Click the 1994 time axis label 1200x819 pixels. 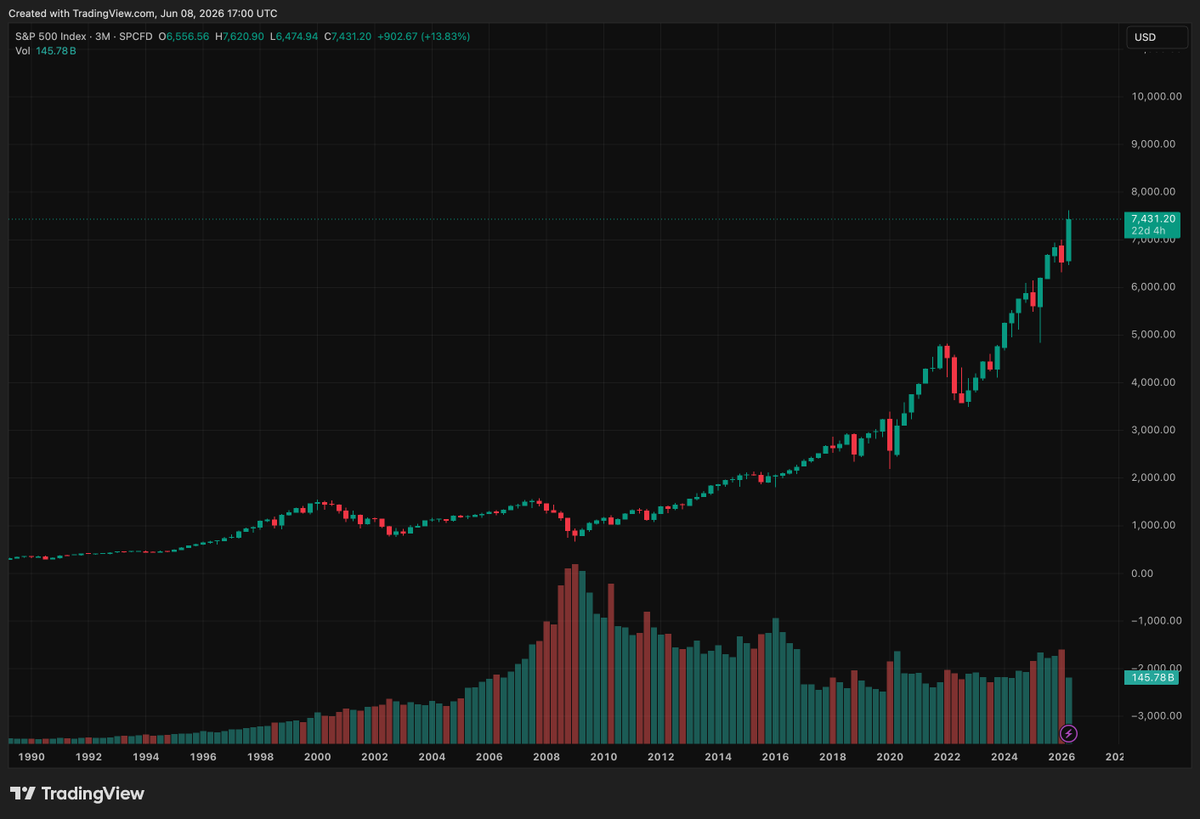[x=146, y=758]
